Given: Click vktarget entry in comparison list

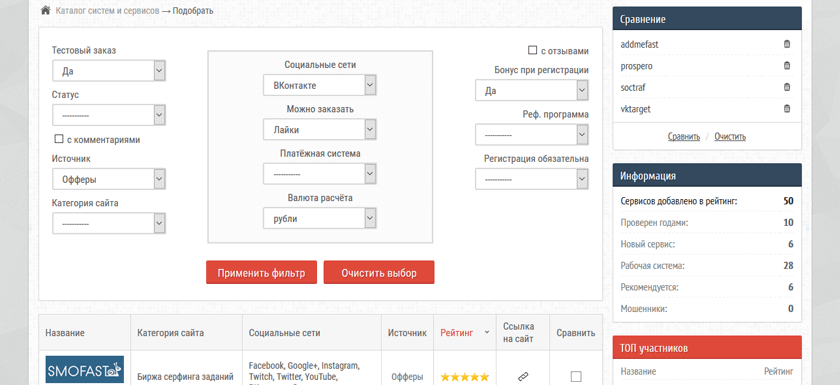Looking at the screenshot, I should 635,109.
